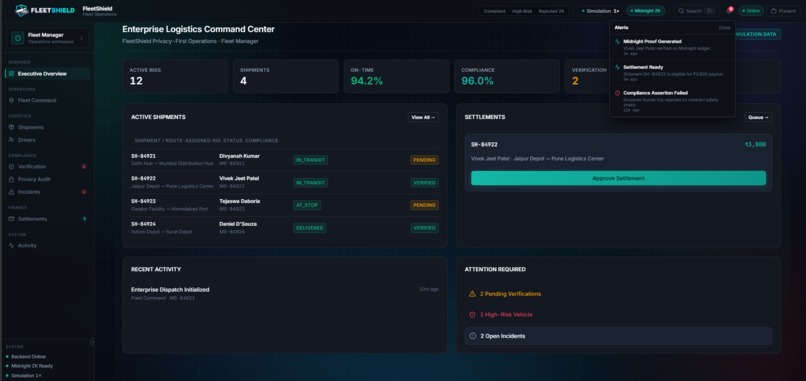Click the Active Rigs stat card
This screenshot has height=381, width=806.
[175, 76]
